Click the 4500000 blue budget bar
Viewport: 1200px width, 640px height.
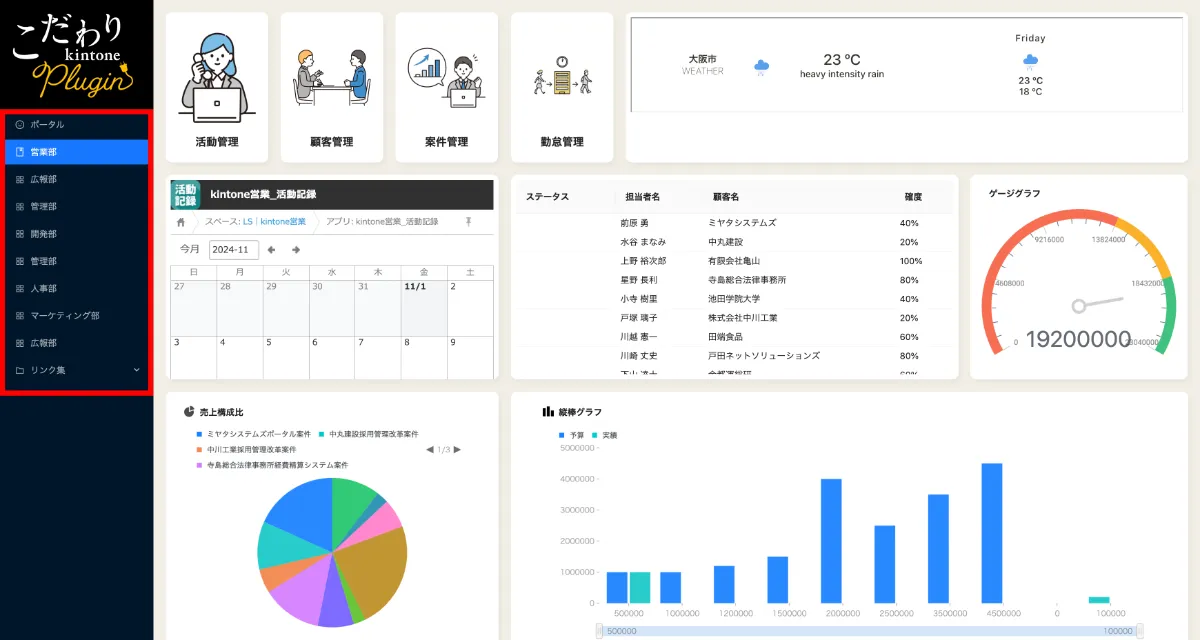tap(992, 533)
